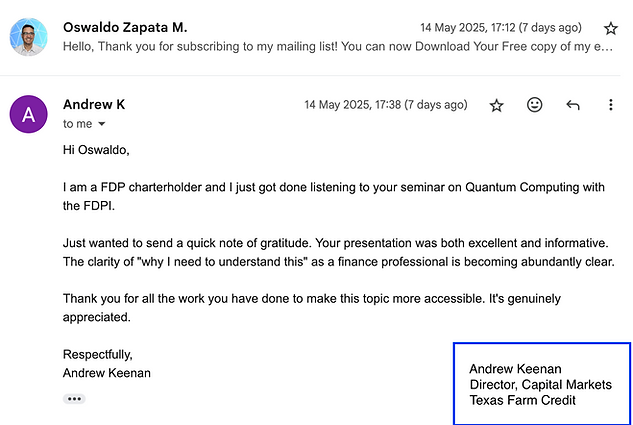The image size is (633, 425).
Task: Reply to Andrew K using arrow icon
Action: point(572,105)
